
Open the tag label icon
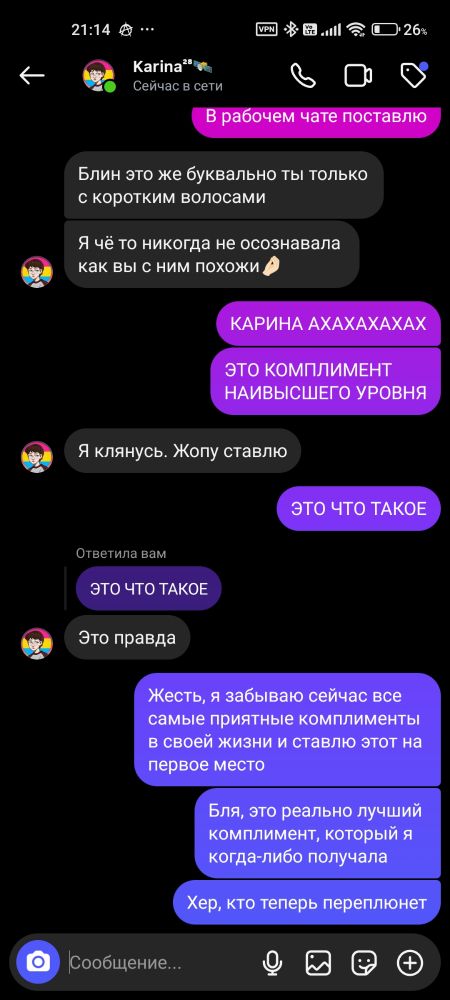coord(414,75)
